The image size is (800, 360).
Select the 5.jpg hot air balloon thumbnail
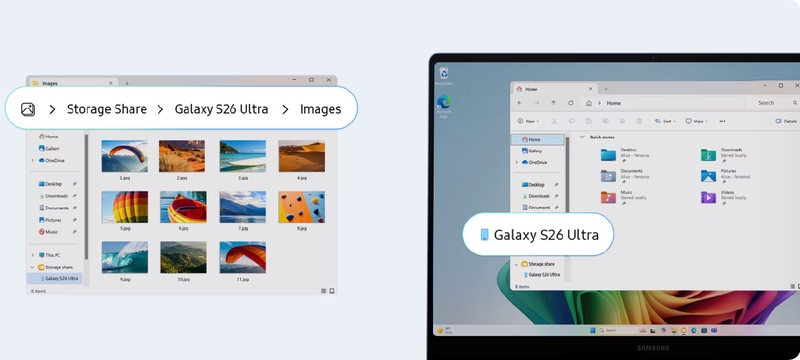[x=124, y=207]
